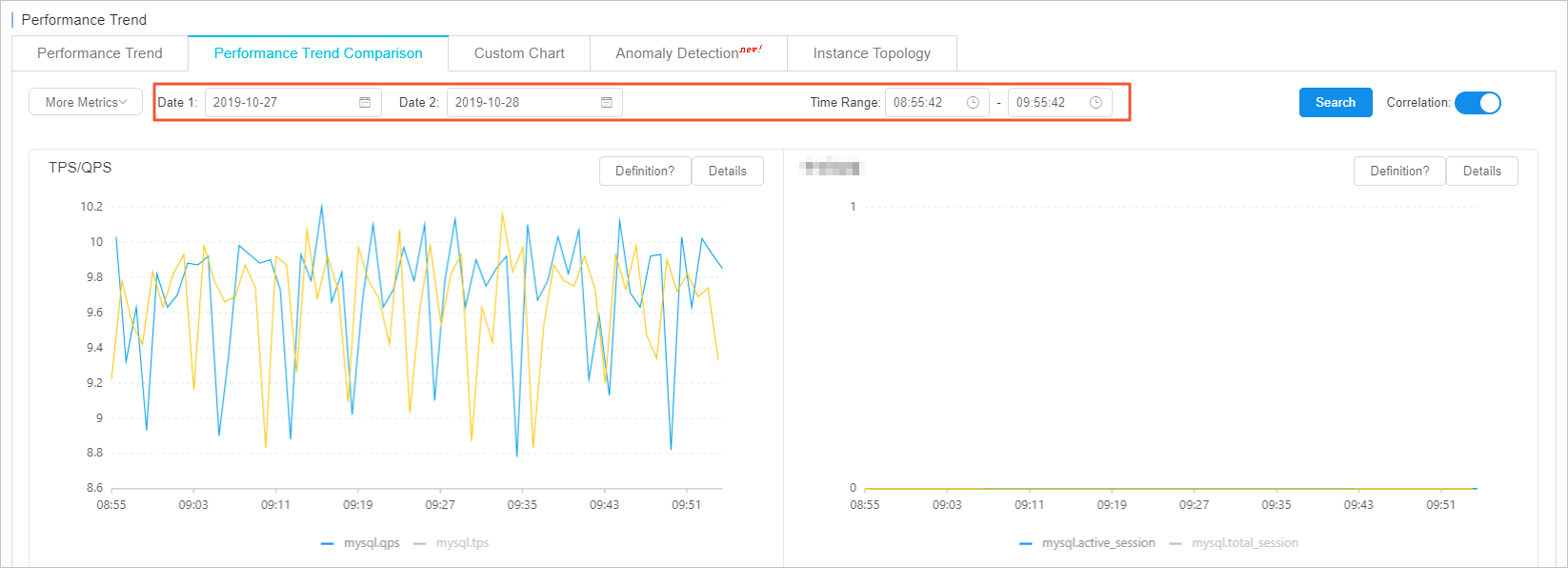Click the end time clock icon
Screen dimensions: 1568x568
click(x=1096, y=103)
